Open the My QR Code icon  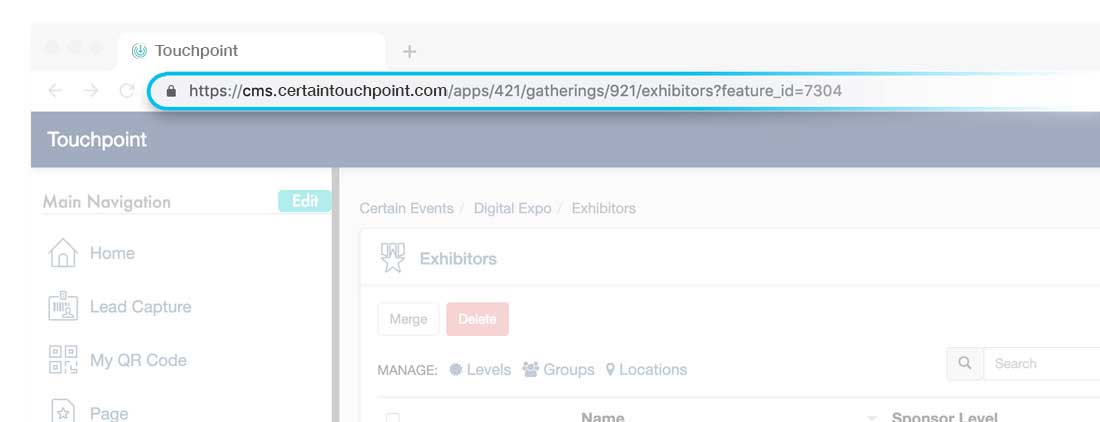[63, 360]
